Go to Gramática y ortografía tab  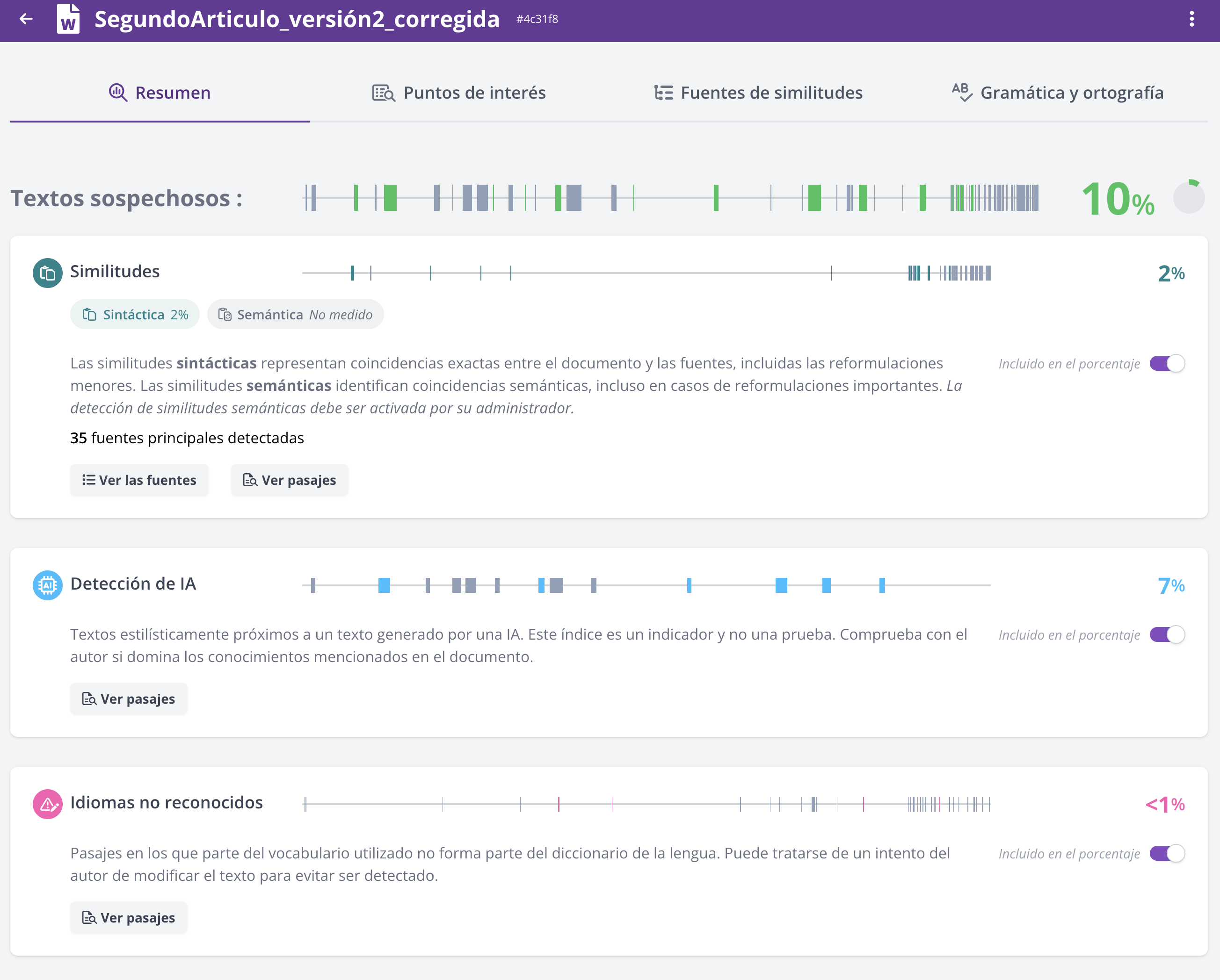1058,92
